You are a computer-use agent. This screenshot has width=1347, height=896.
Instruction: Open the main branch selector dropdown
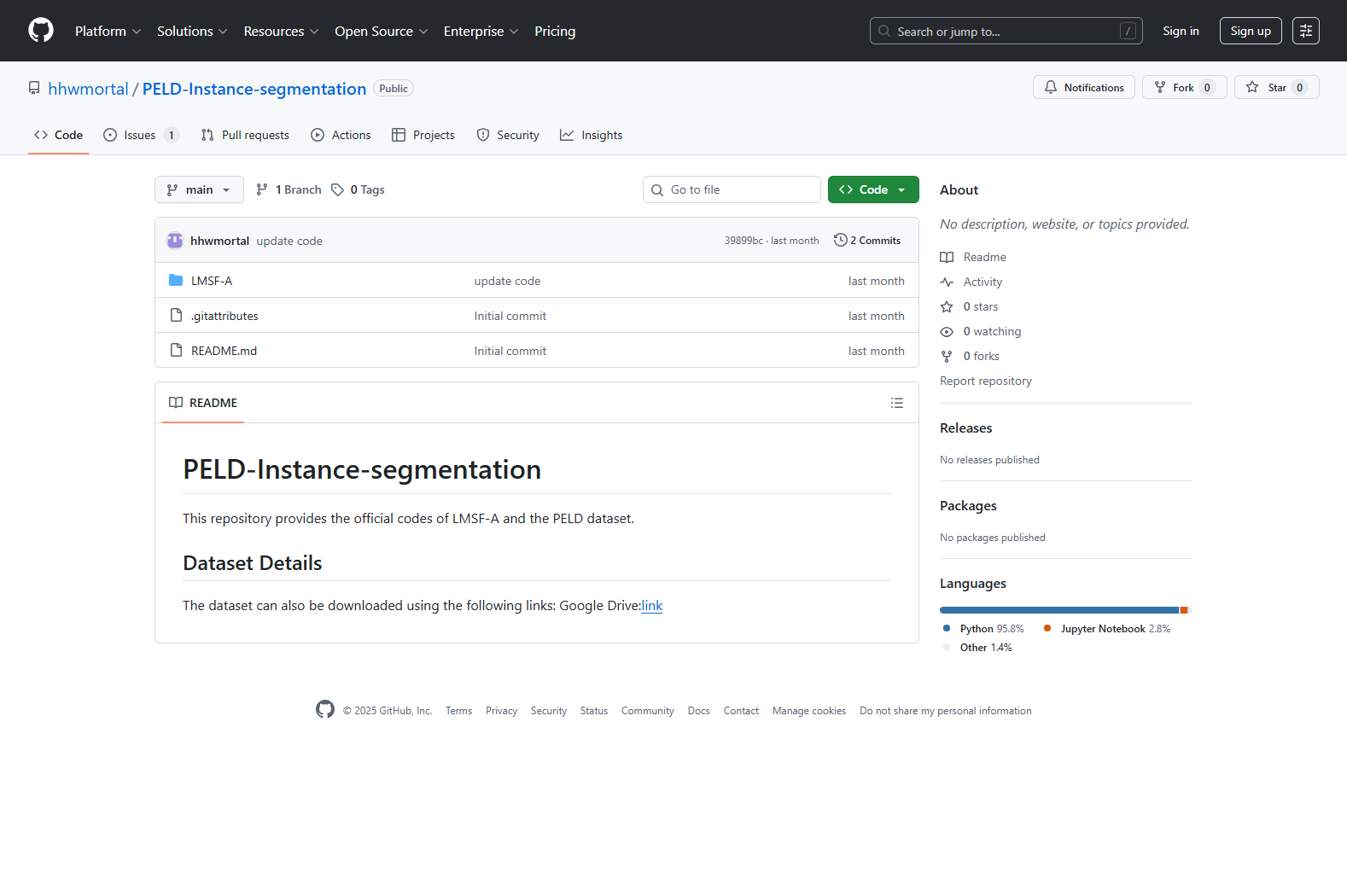tap(199, 189)
